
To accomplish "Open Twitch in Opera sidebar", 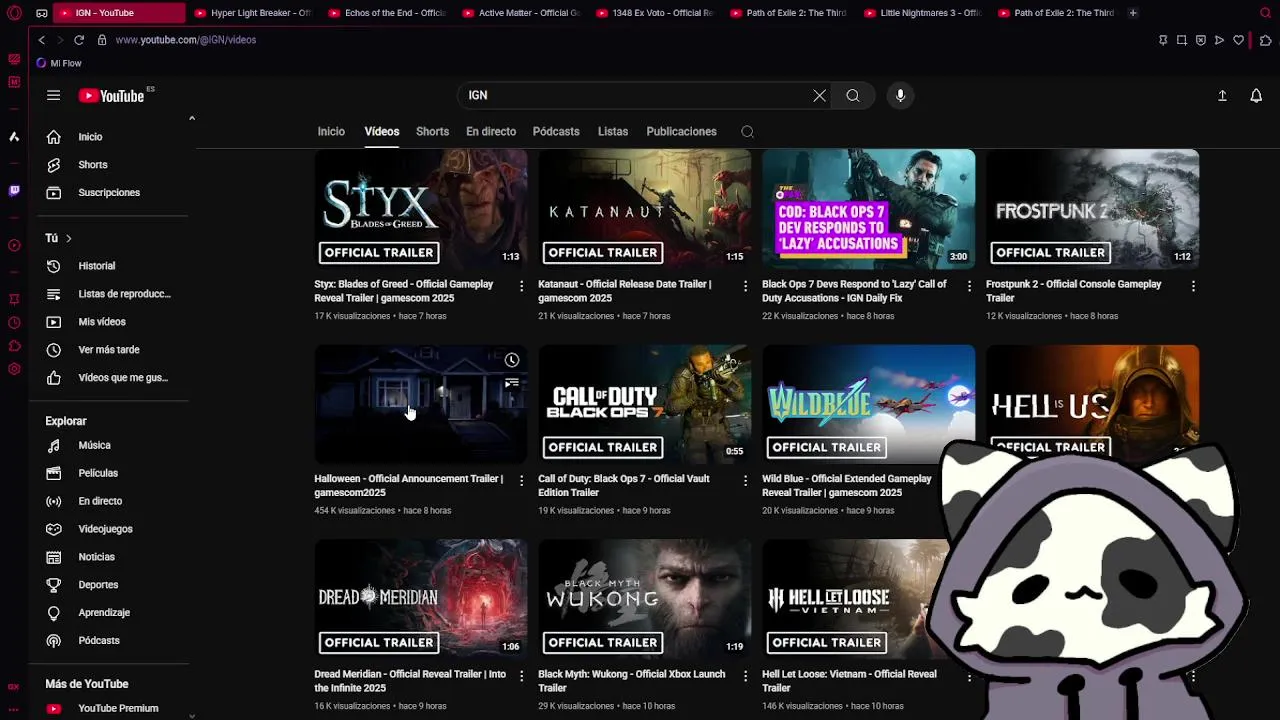I will (14, 190).
